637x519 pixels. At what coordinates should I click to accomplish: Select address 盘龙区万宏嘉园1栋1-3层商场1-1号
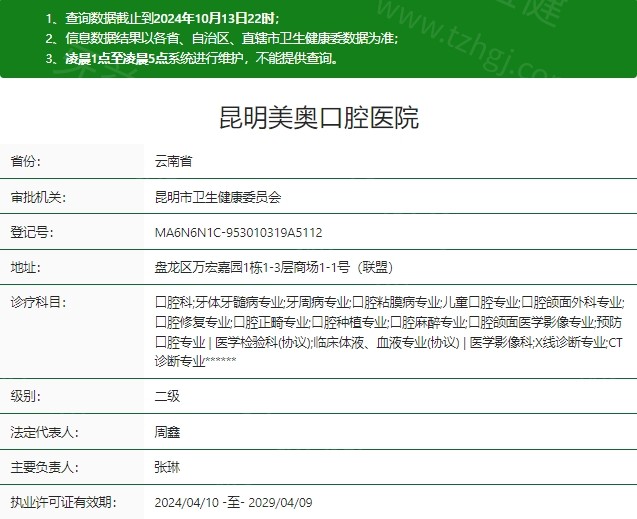coord(252,268)
